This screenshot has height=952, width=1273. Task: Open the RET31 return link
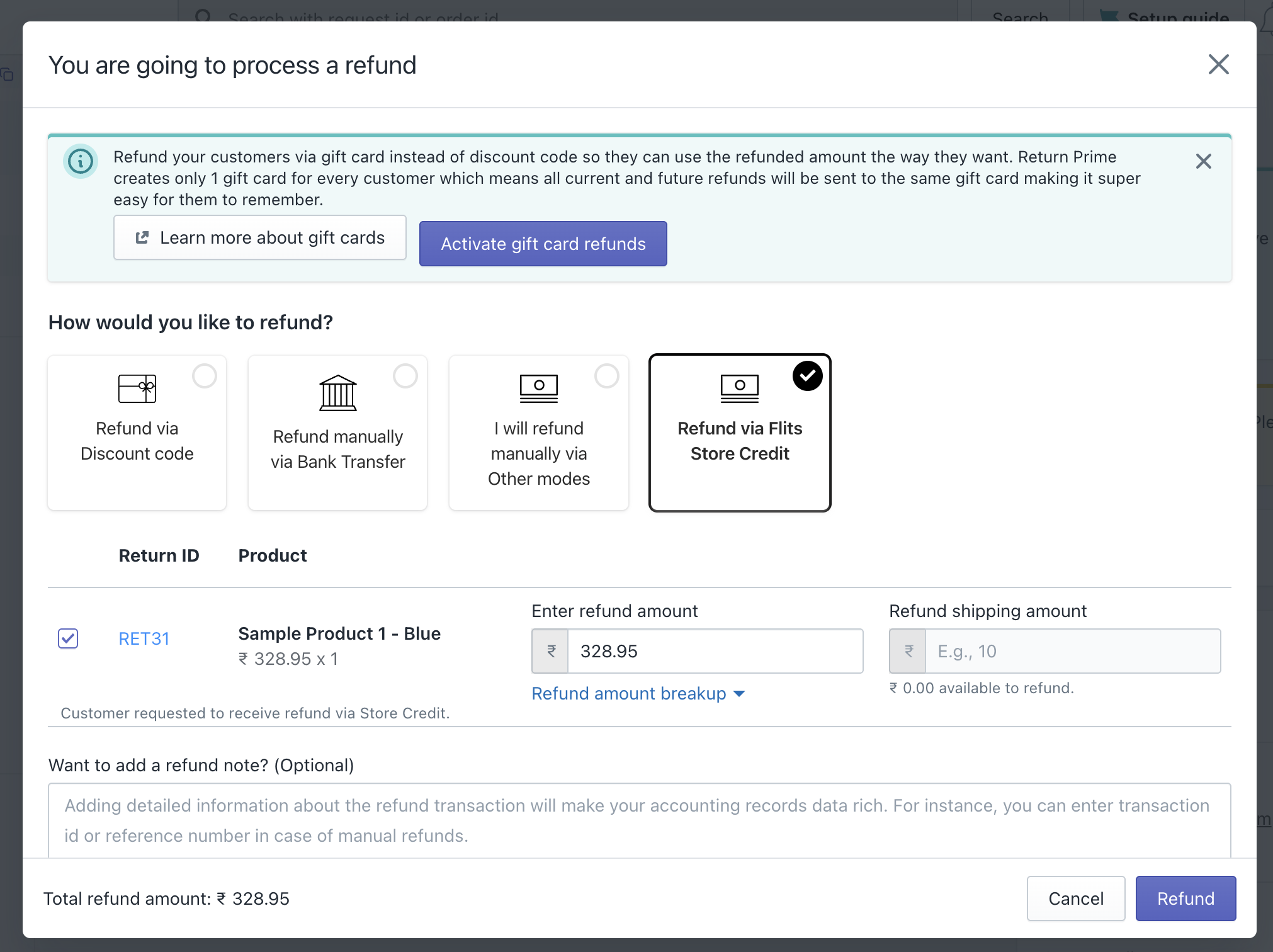click(x=144, y=638)
